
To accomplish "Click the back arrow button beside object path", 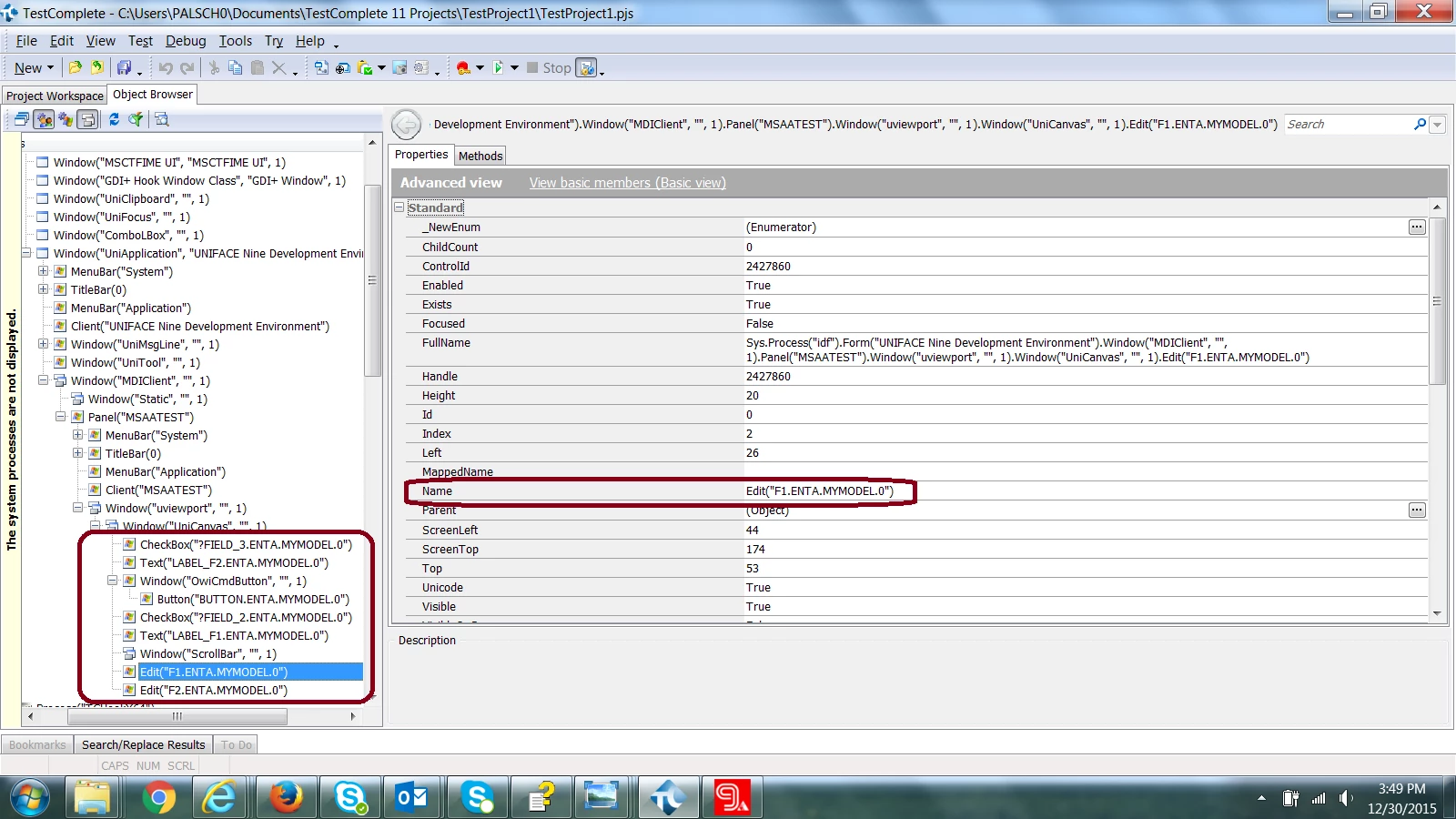I will point(406,125).
